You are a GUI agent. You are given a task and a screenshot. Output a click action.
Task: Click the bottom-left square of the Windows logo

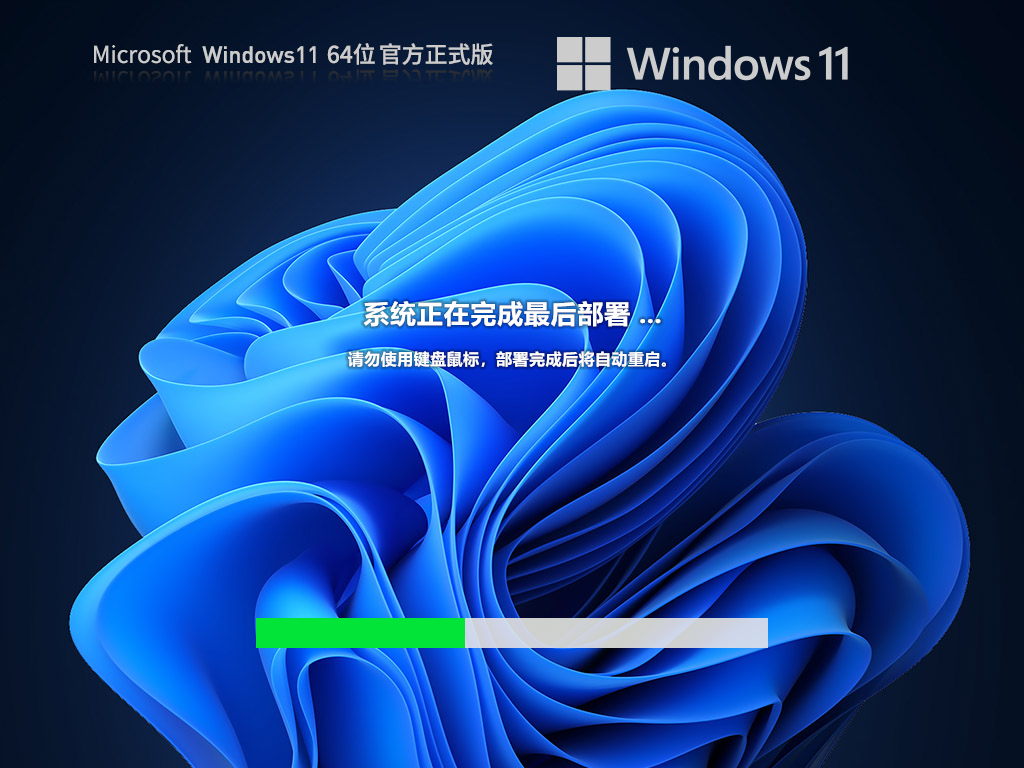coord(572,78)
